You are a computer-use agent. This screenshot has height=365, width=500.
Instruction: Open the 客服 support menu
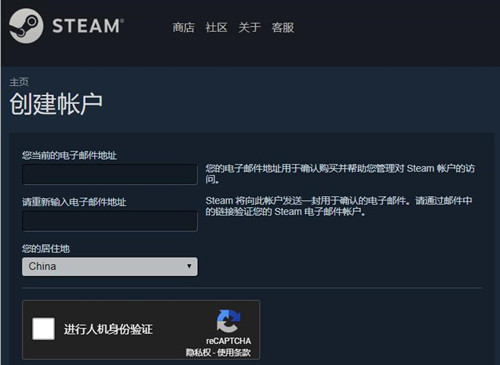(x=283, y=28)
